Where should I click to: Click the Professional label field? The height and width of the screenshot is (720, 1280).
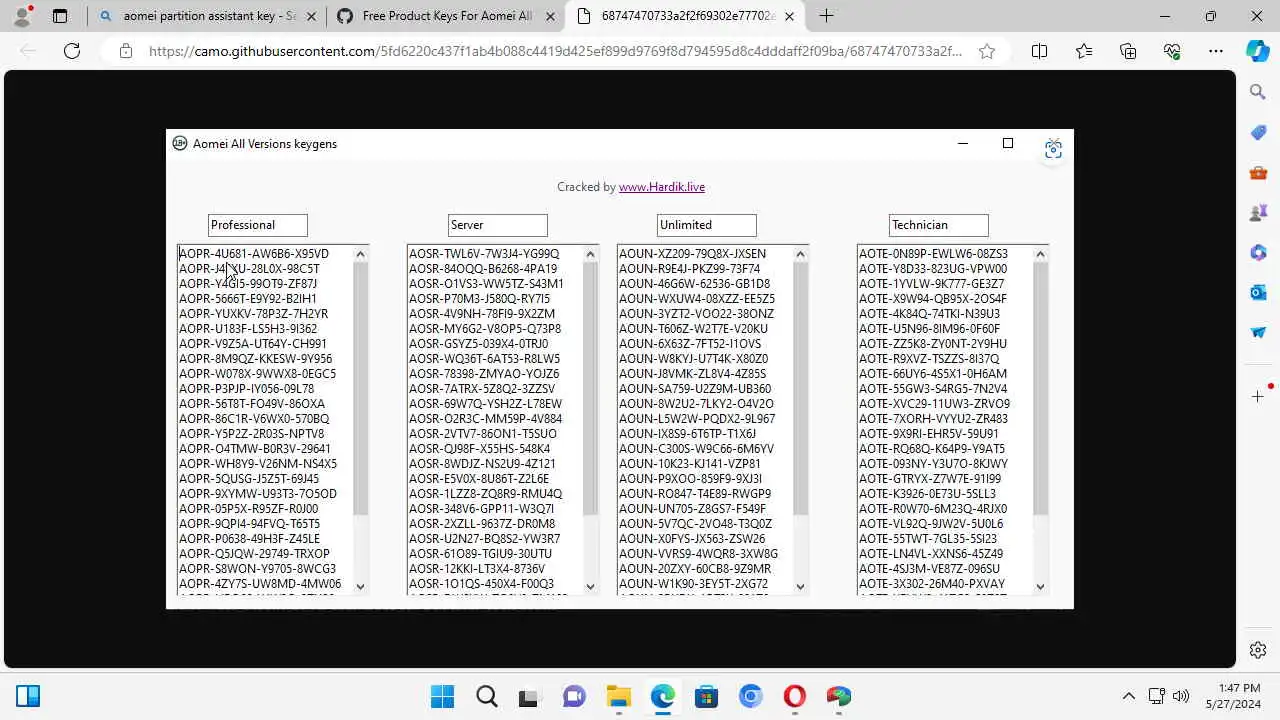[258, 225]
